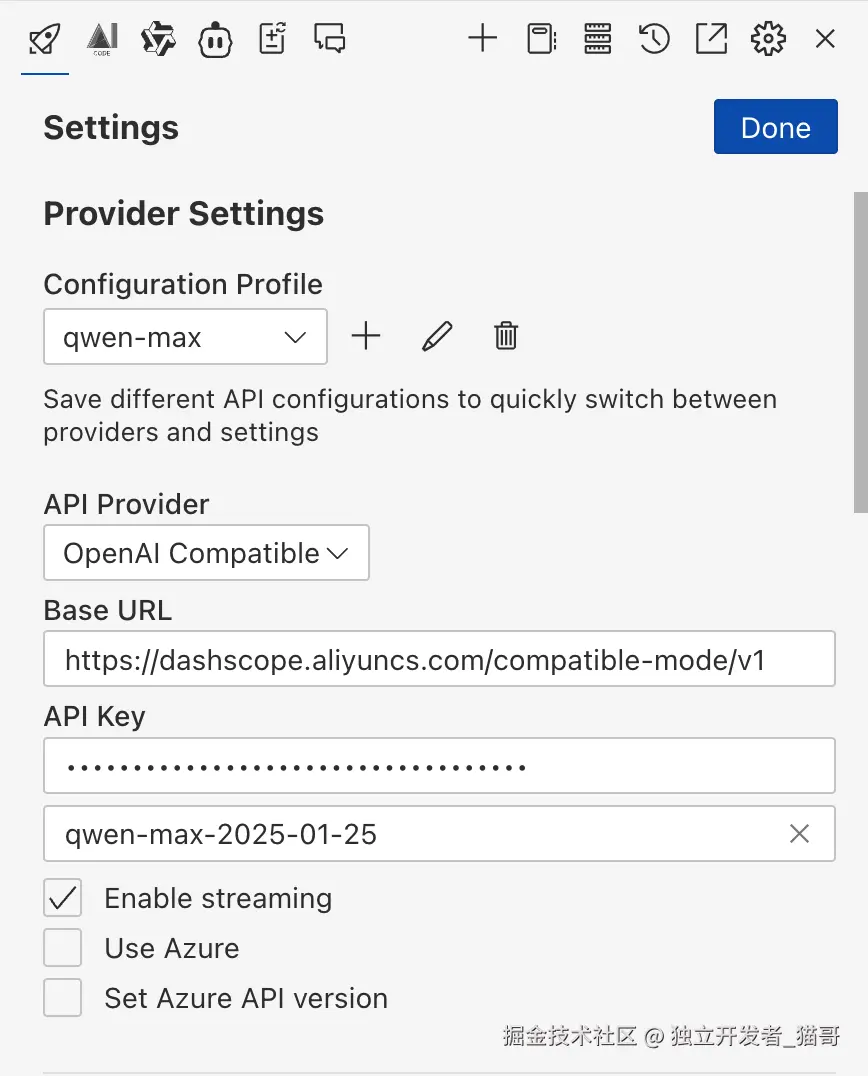The width and height of the screenshot is (868, 1076).
Task: Open the robot face panel icon
Action: (216, 39)
